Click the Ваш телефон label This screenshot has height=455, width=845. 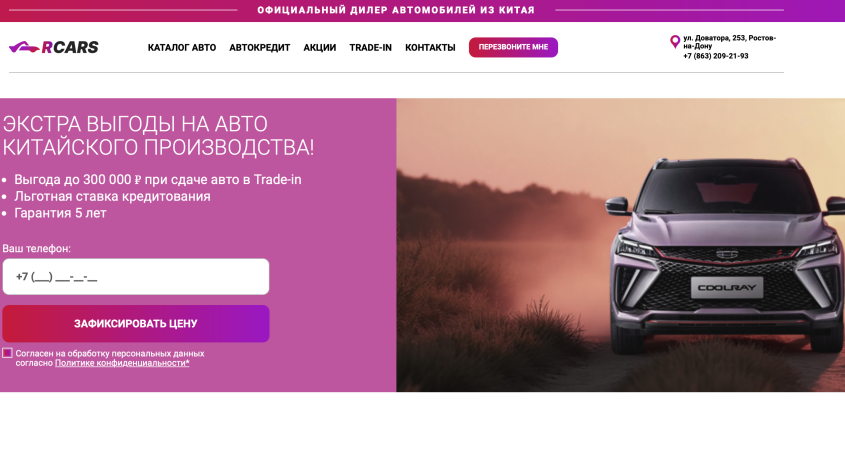pos(37,249)
